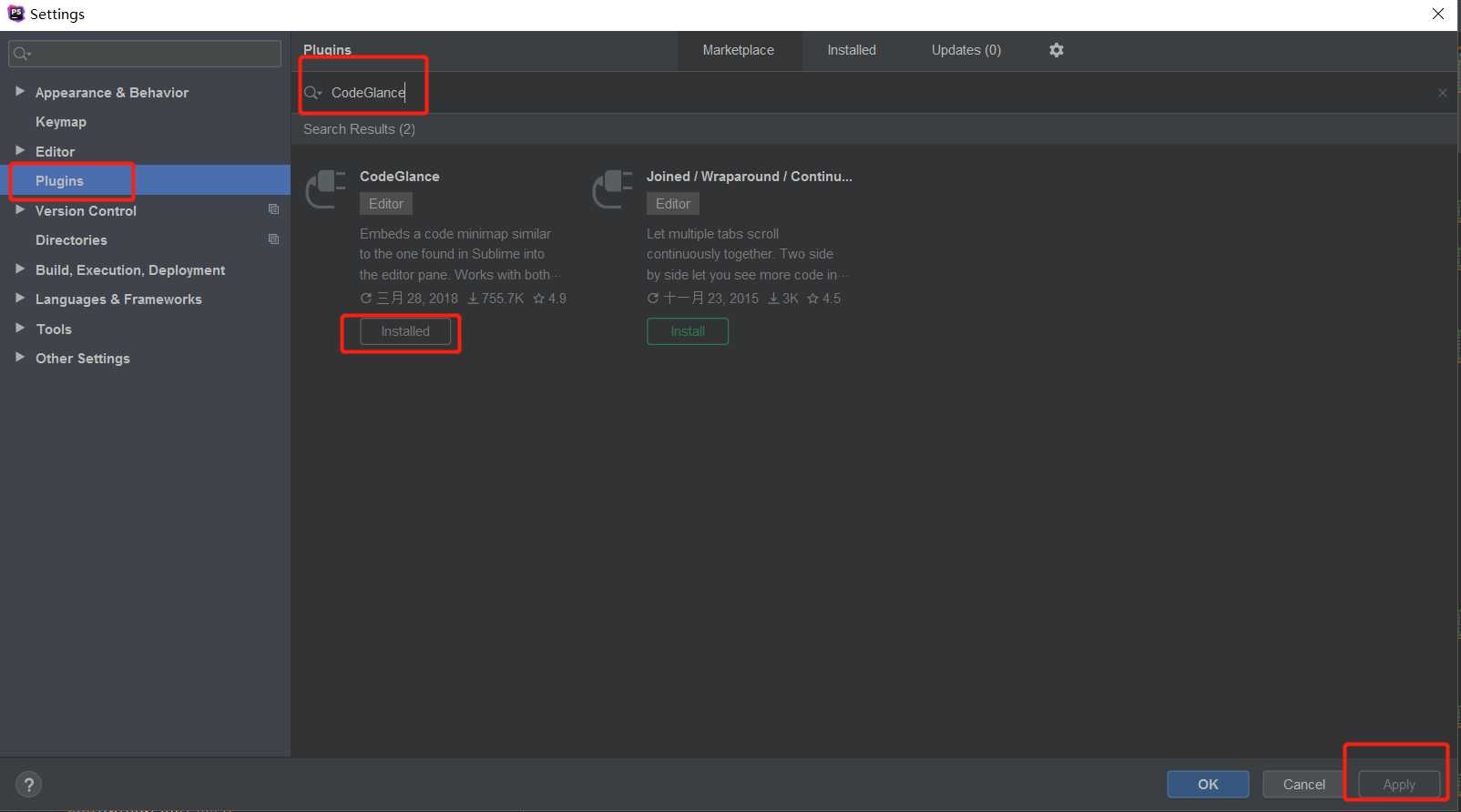Image resolution: width=1461 pixels, height=812 pixels.
Task: Expand the Version Control section
Action: 20,209
